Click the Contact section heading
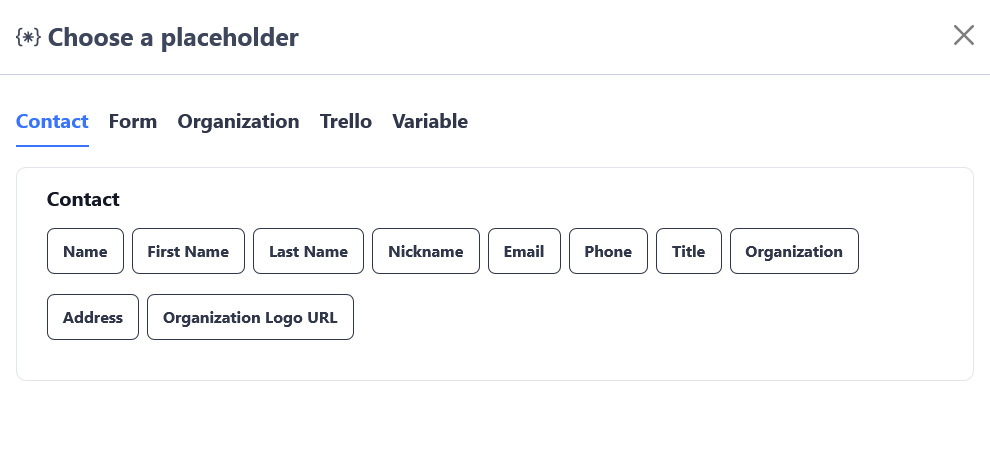This screenshot has height=470, width=990. [83, 200]
